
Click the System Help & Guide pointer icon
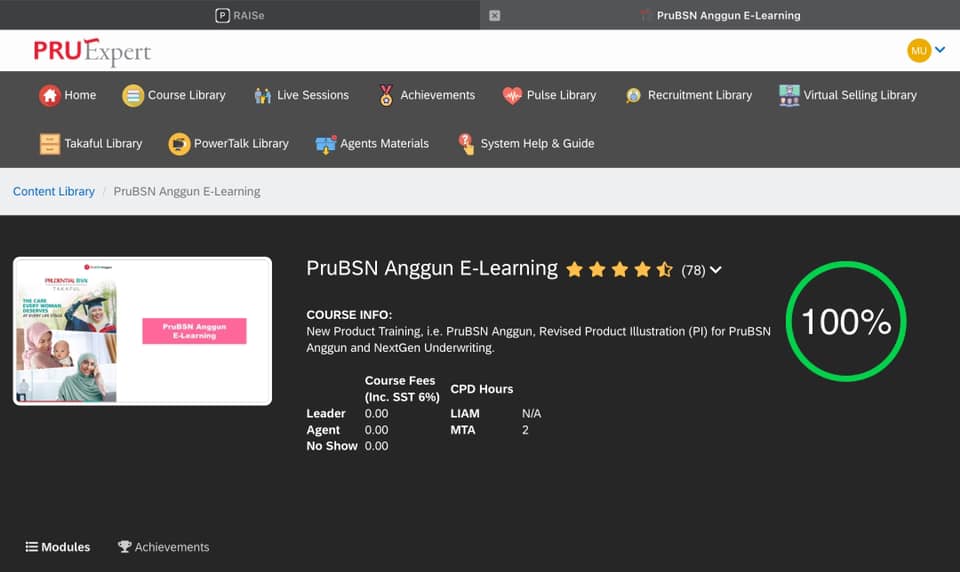point(466,144)
